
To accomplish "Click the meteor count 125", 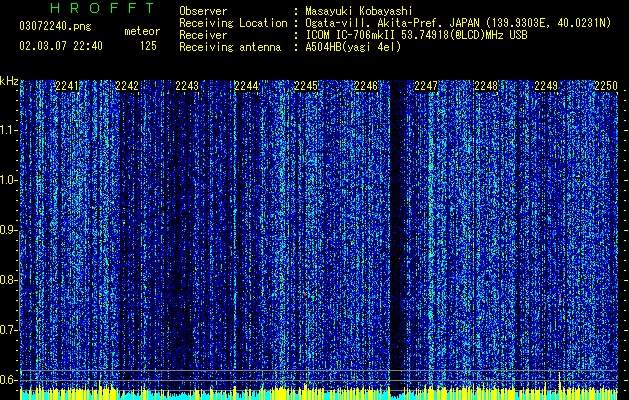I will (148, 46).
